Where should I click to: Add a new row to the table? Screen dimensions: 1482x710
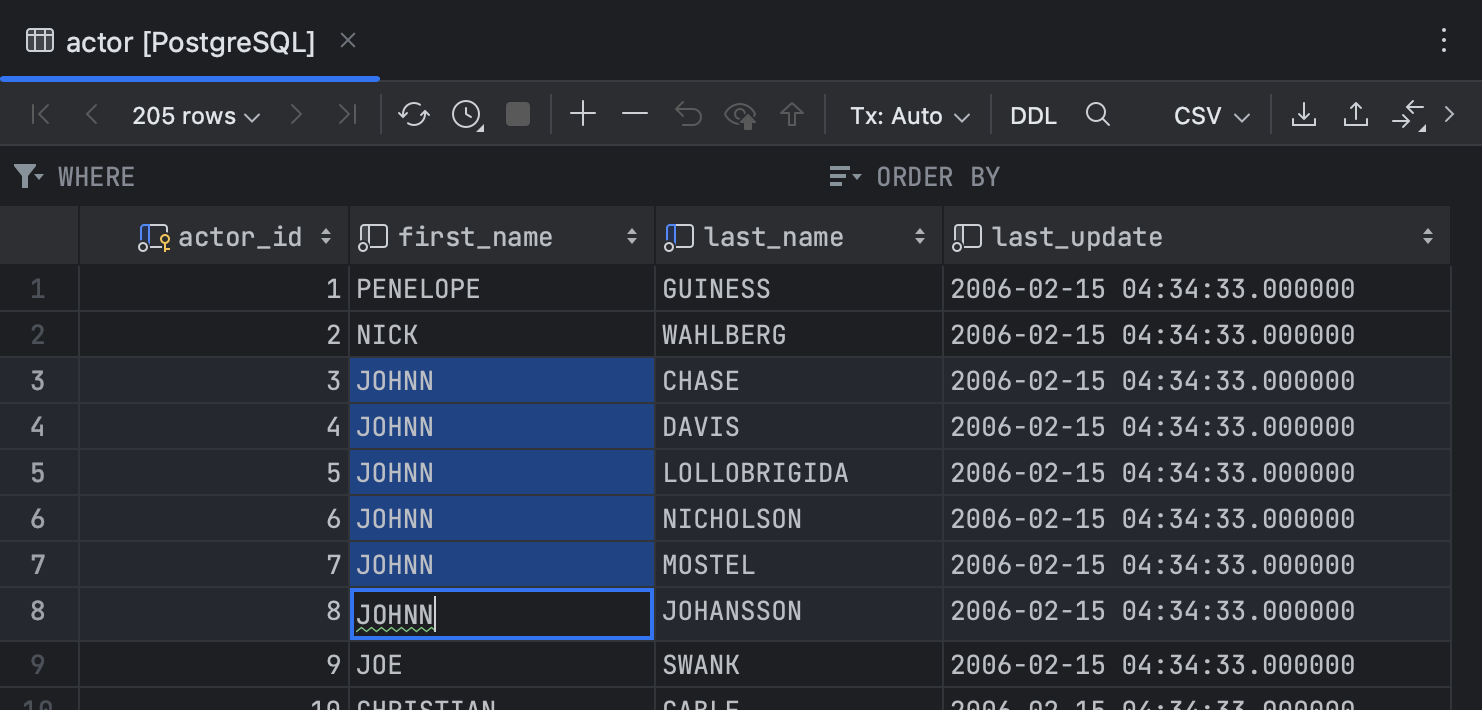[x=583, y=114]
